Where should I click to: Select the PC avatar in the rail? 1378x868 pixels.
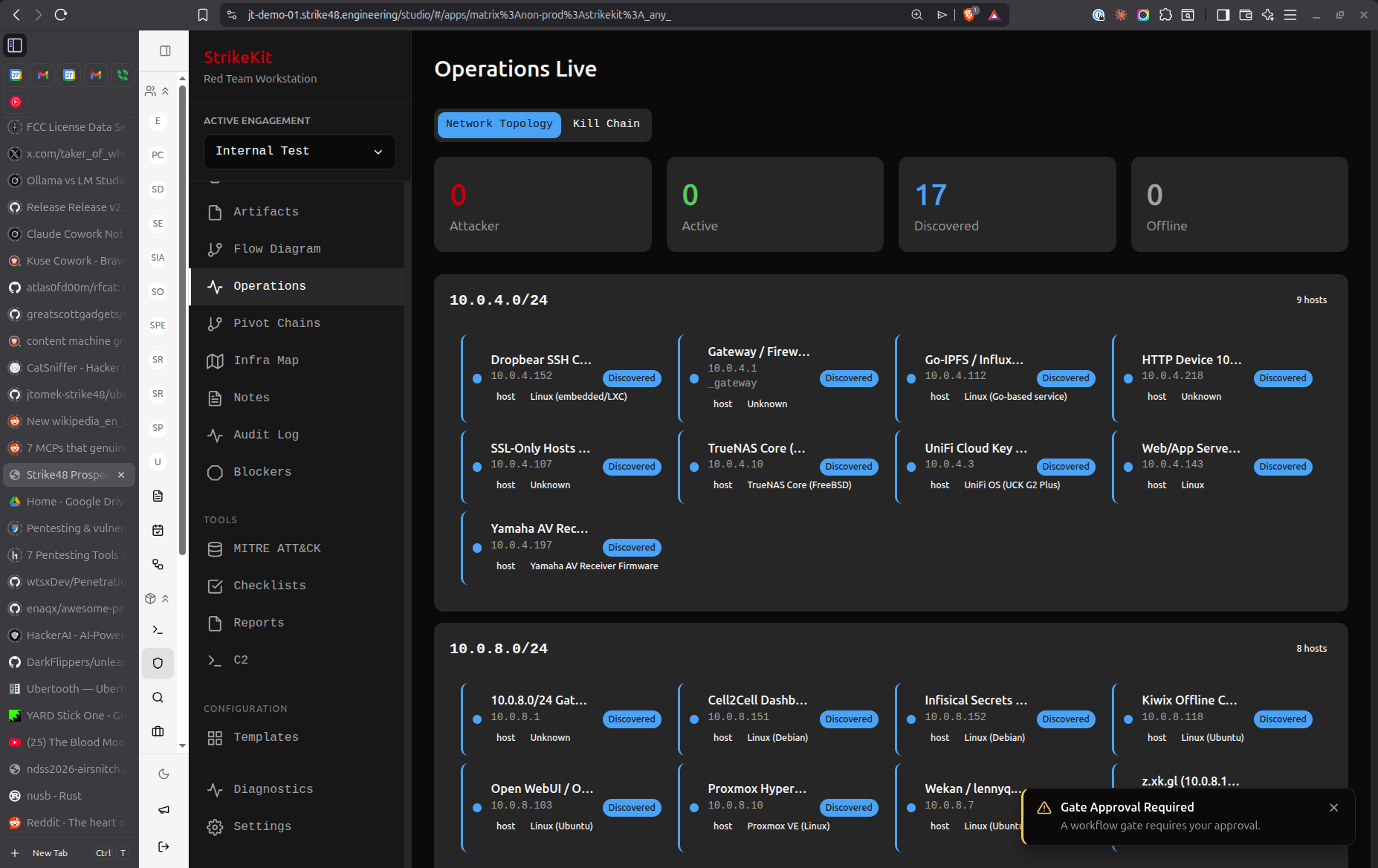(158, 155)
